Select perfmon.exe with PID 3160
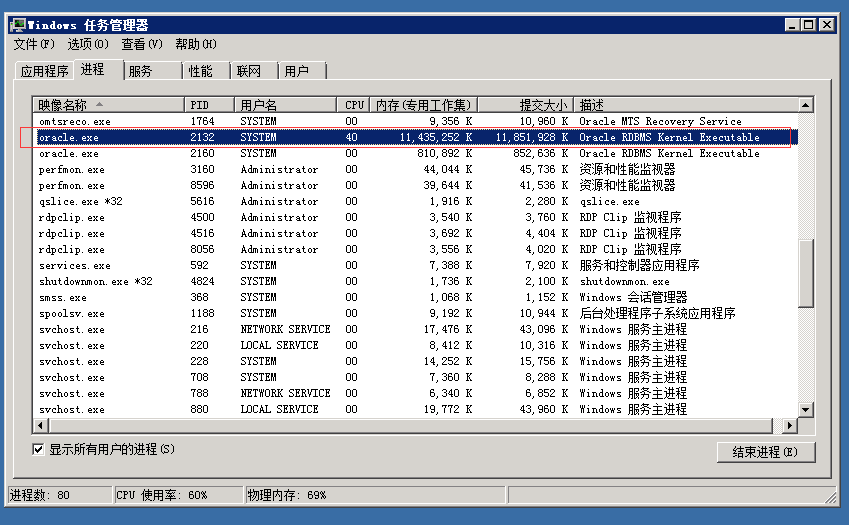 (415, 169)
